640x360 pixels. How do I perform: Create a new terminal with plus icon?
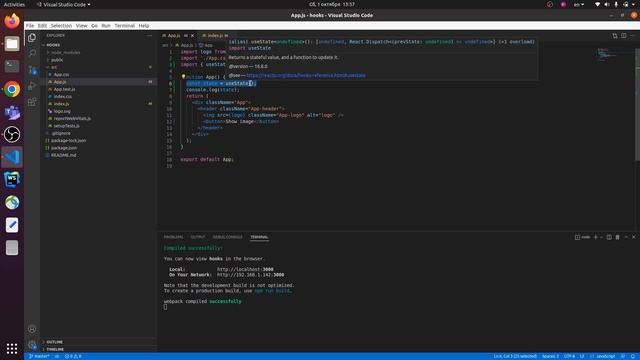coord(596,237)
